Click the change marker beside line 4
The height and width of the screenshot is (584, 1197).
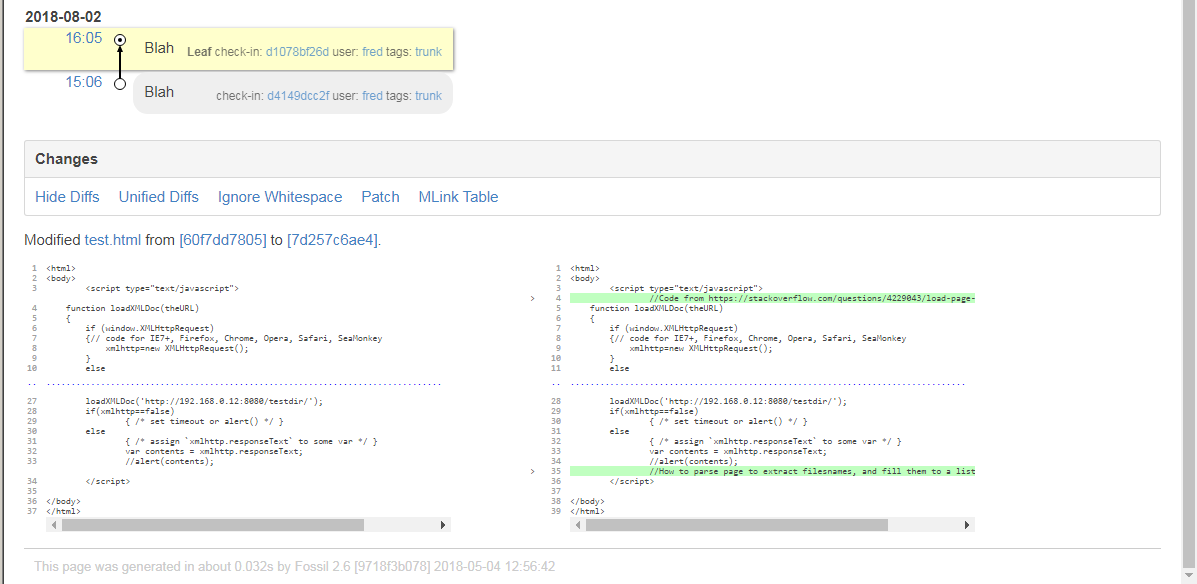[x=533, y=298]
